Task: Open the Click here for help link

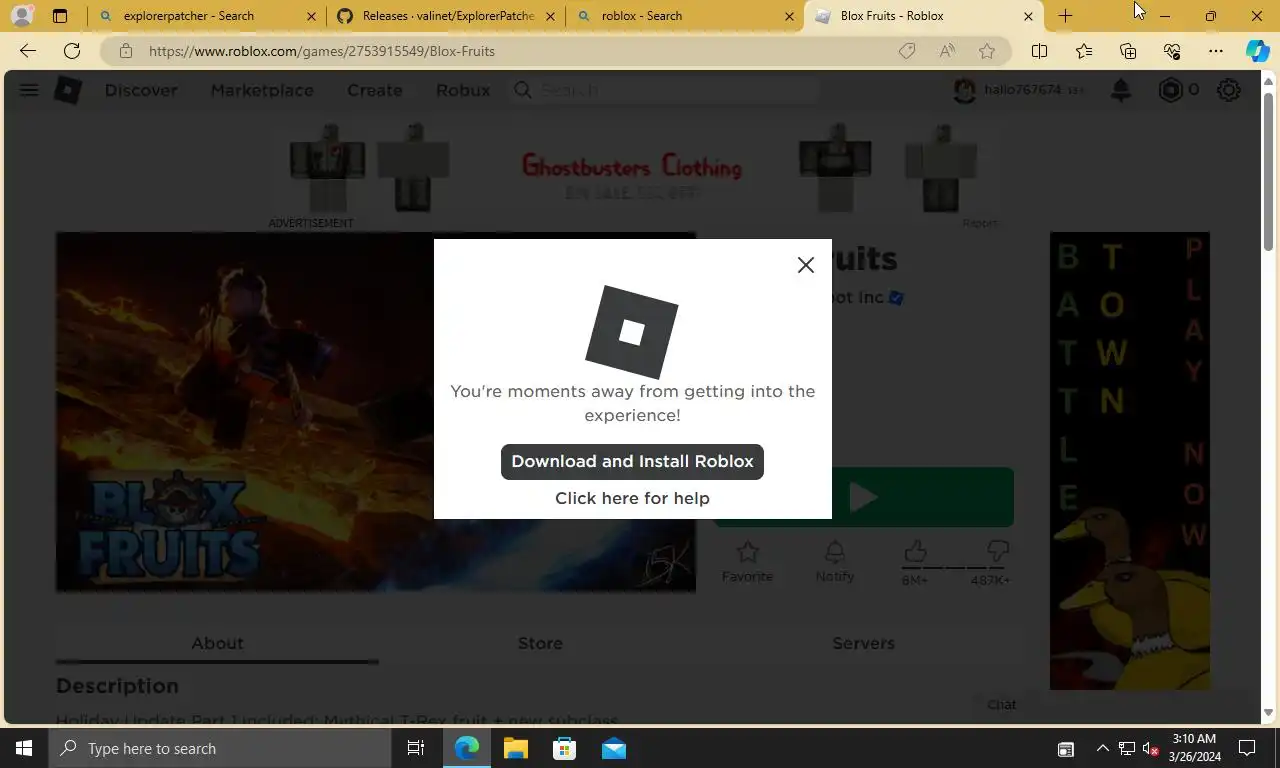Action: click(x=632, y=498)
